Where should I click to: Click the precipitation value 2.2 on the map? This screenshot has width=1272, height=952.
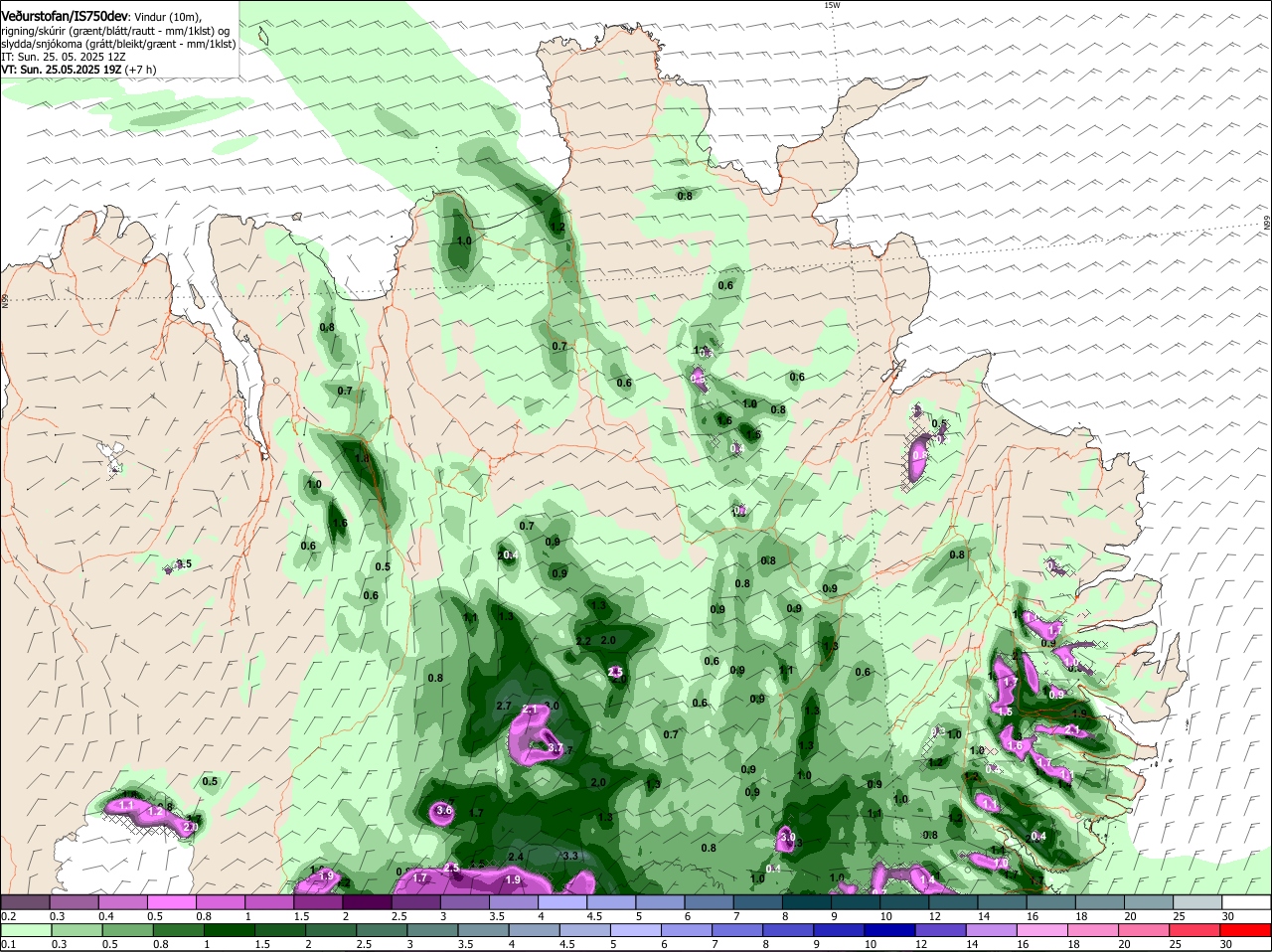tap(583, 641)
